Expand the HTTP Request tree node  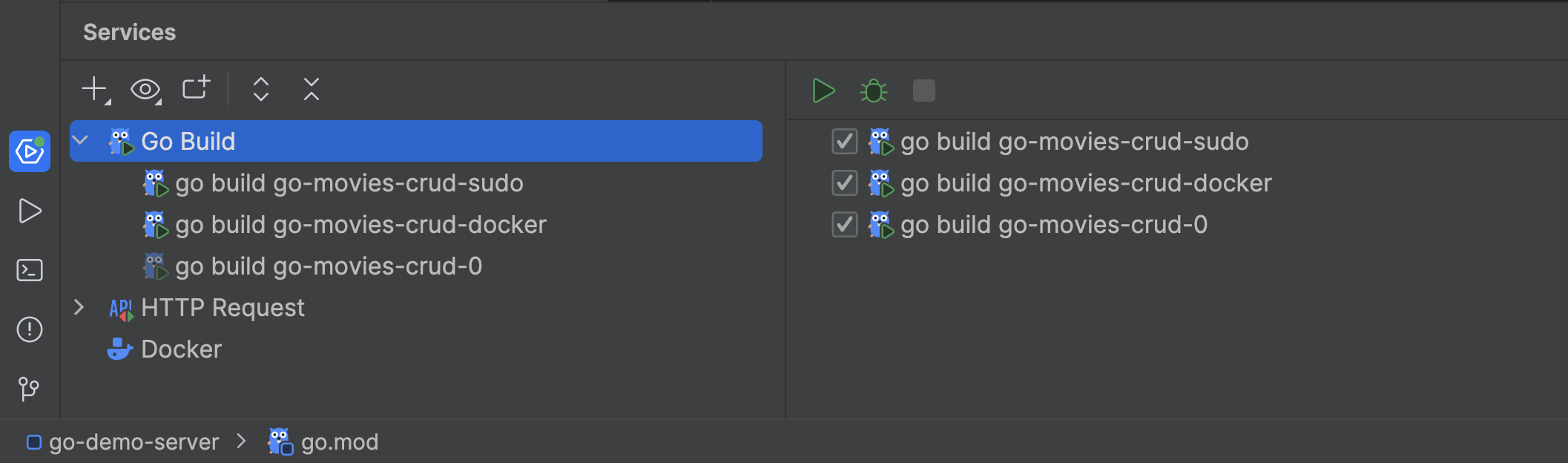[x=79, y=307]
